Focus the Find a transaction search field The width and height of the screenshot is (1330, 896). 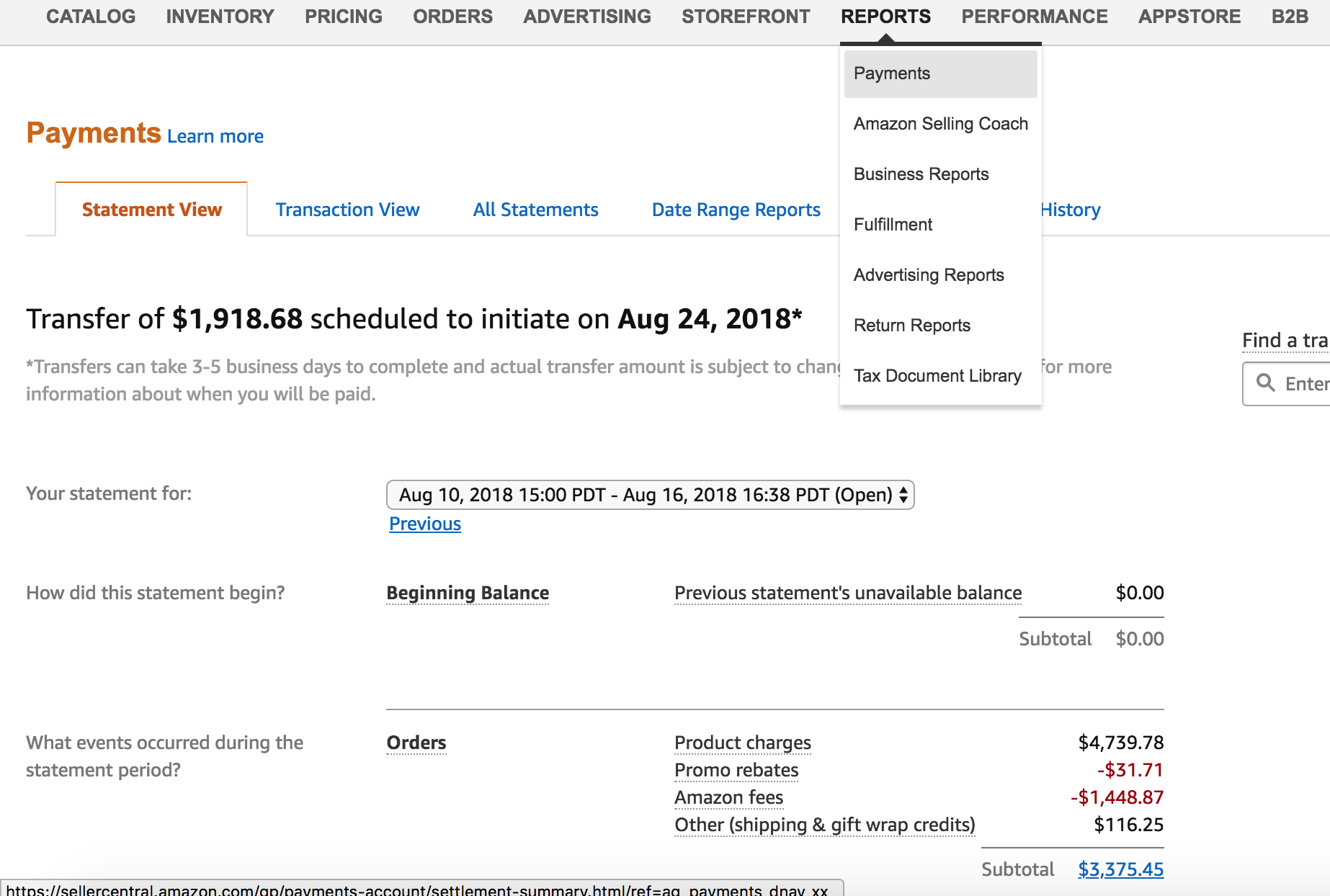(1287, 384)
